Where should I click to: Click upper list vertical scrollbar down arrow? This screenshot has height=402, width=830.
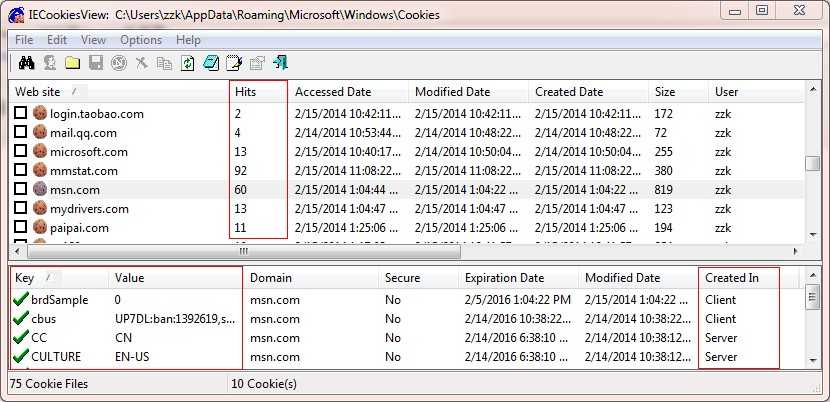coord(813,234)
